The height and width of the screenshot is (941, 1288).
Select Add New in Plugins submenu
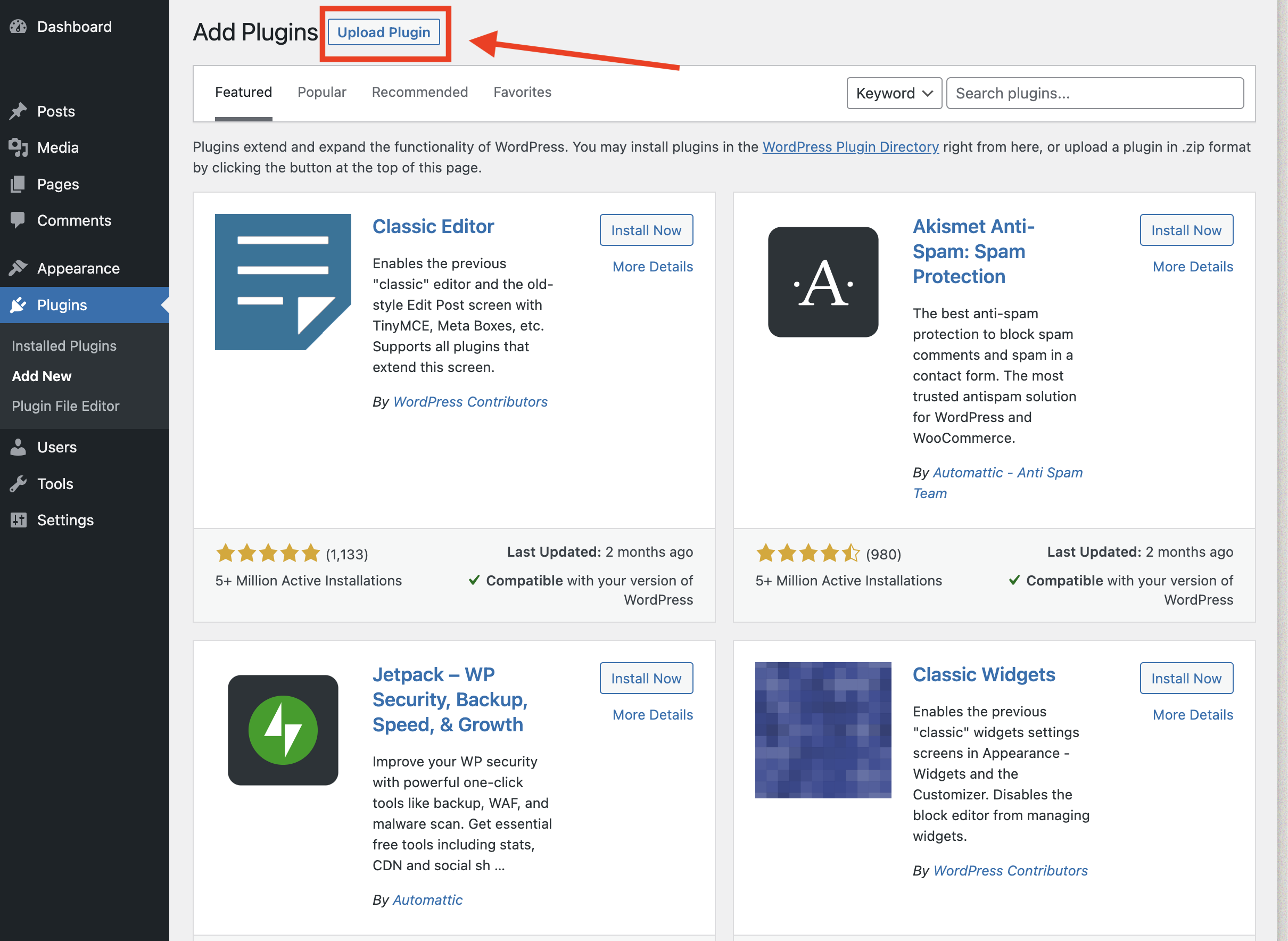42,376
